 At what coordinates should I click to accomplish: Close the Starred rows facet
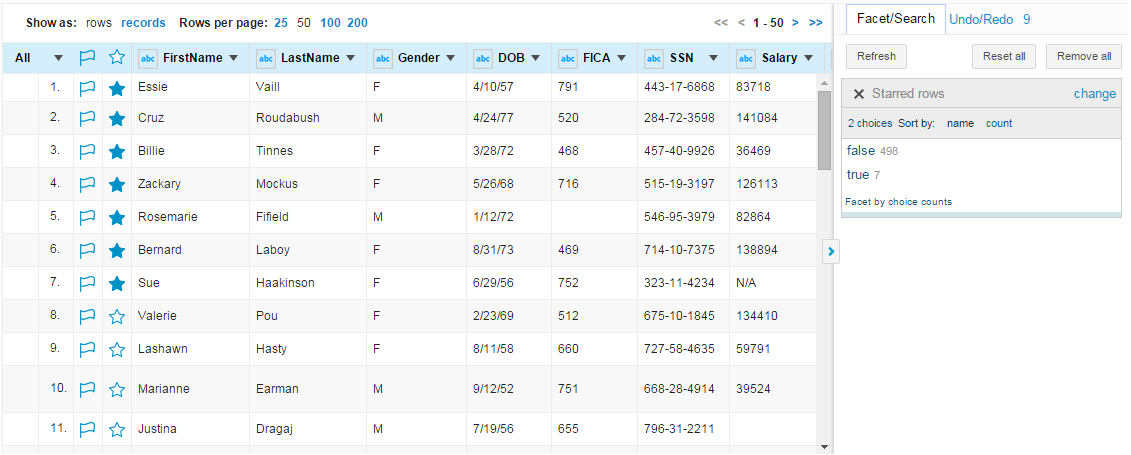[859, 94]
